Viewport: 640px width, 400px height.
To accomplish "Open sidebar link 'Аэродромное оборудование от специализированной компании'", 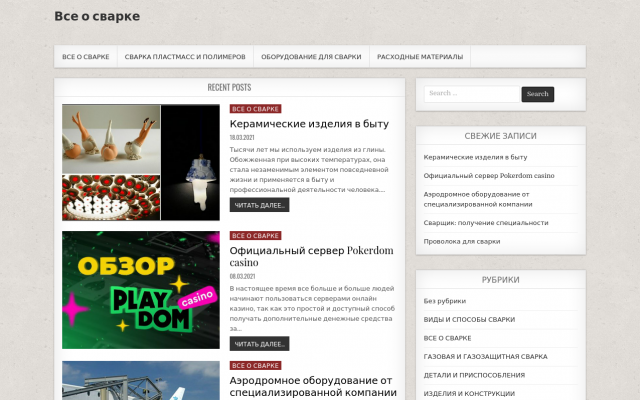I will point(478,199).
